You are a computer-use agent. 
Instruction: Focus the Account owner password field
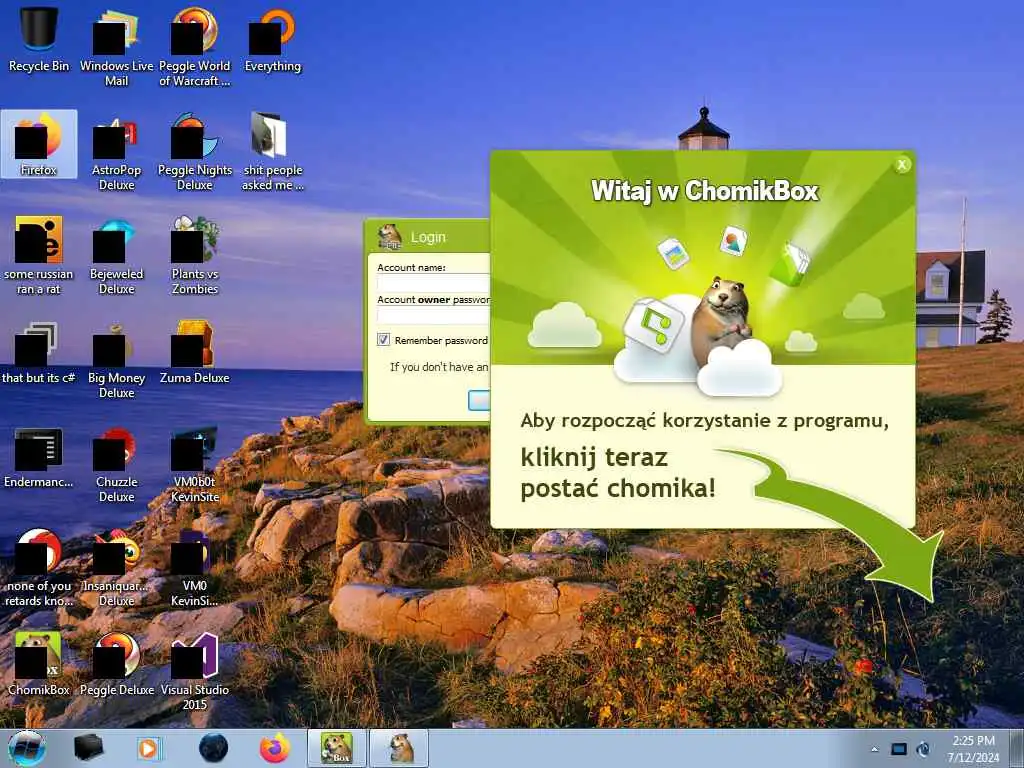pos(433,315)
